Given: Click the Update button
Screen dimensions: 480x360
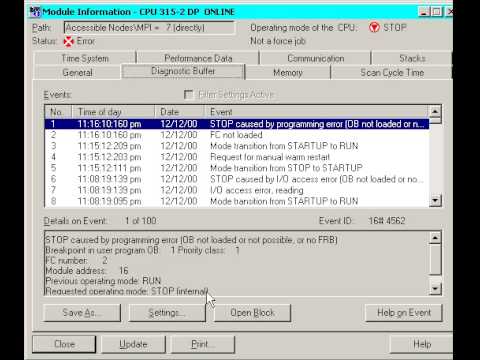Looking at the screenshot, I should pos(133,344).
